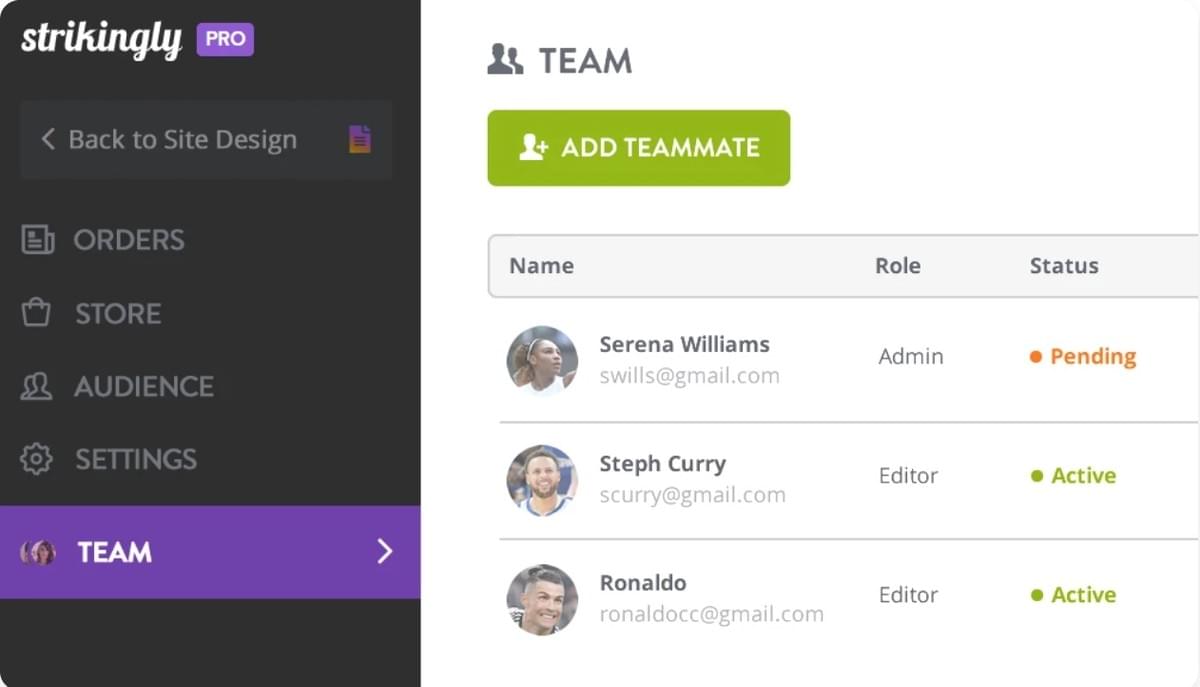This screenshot has width=1200, height=687.
Task: Open the Name column header
Action: click(x=541, y=266)
